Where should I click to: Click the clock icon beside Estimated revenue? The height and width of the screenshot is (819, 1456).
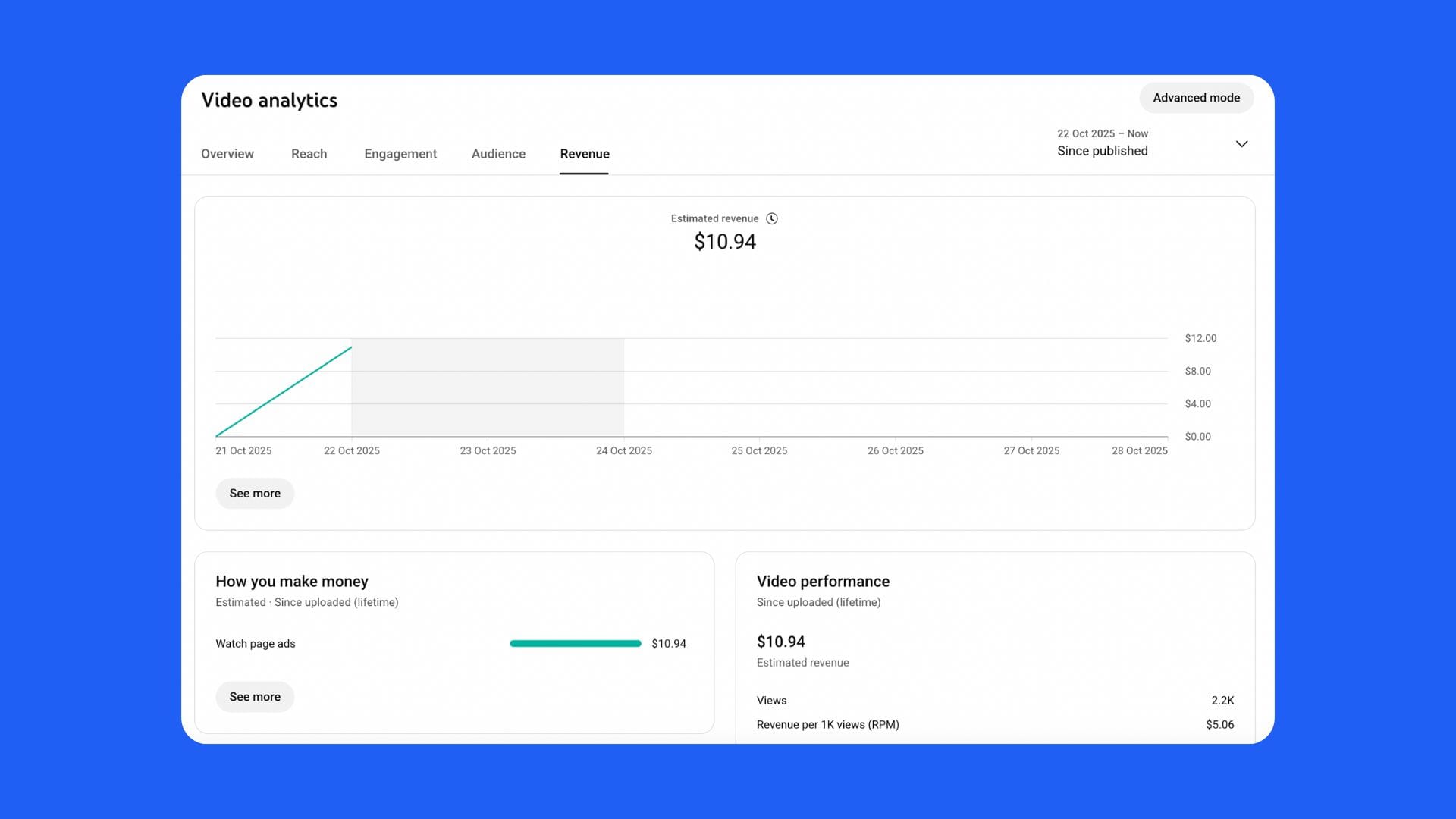[772, 218]
